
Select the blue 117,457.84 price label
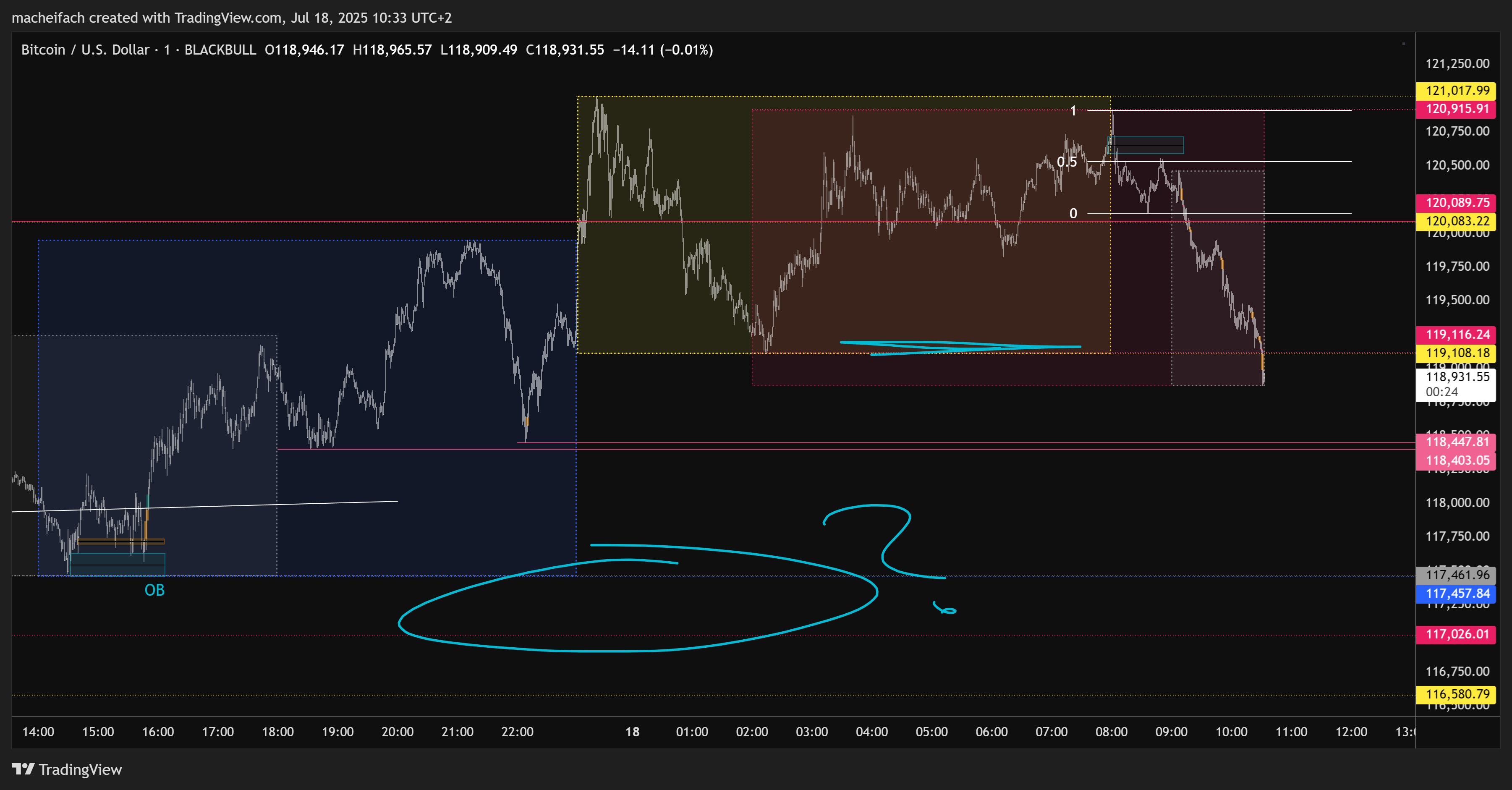tap(1457, 594)
